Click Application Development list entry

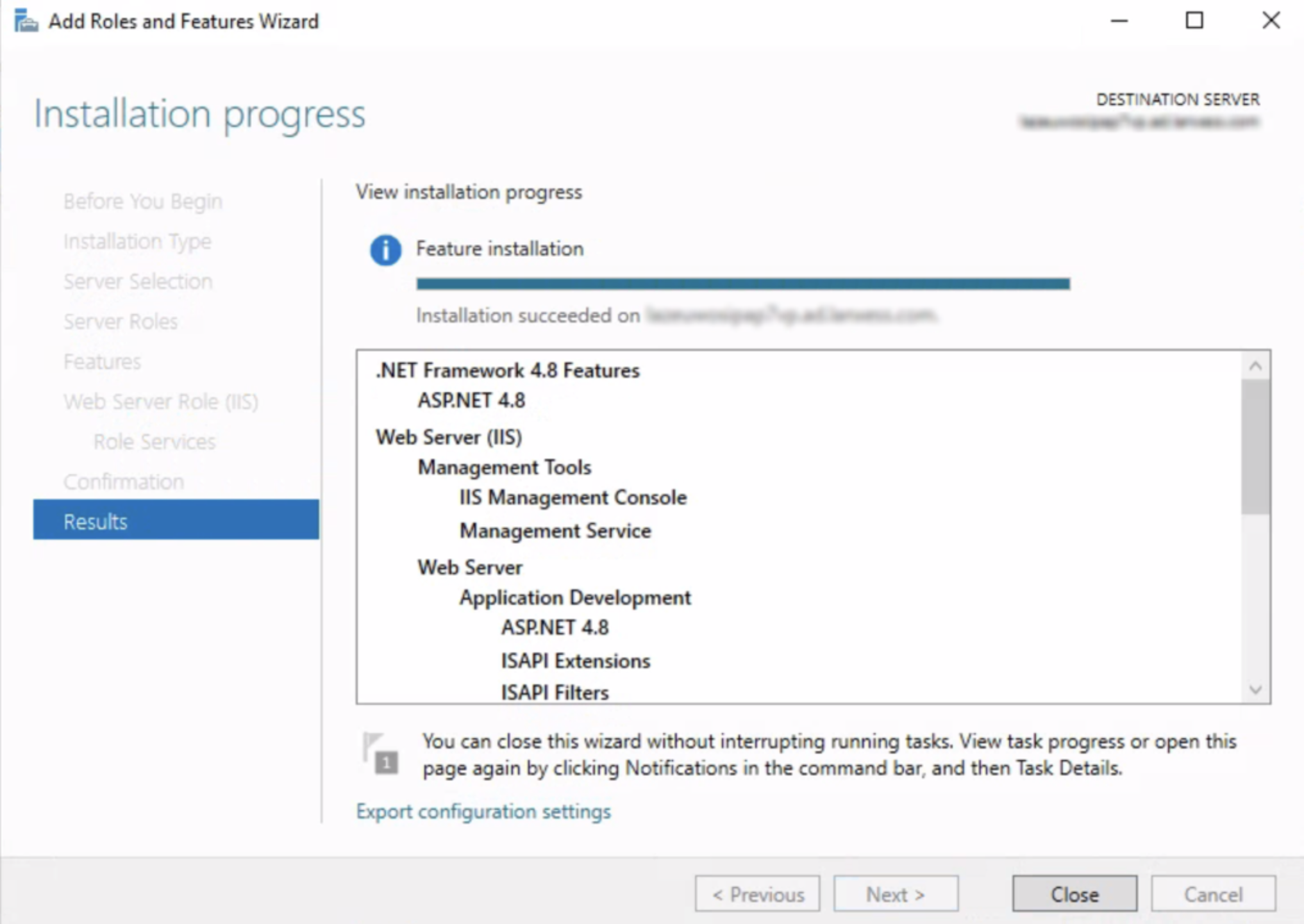coord(575,597)
